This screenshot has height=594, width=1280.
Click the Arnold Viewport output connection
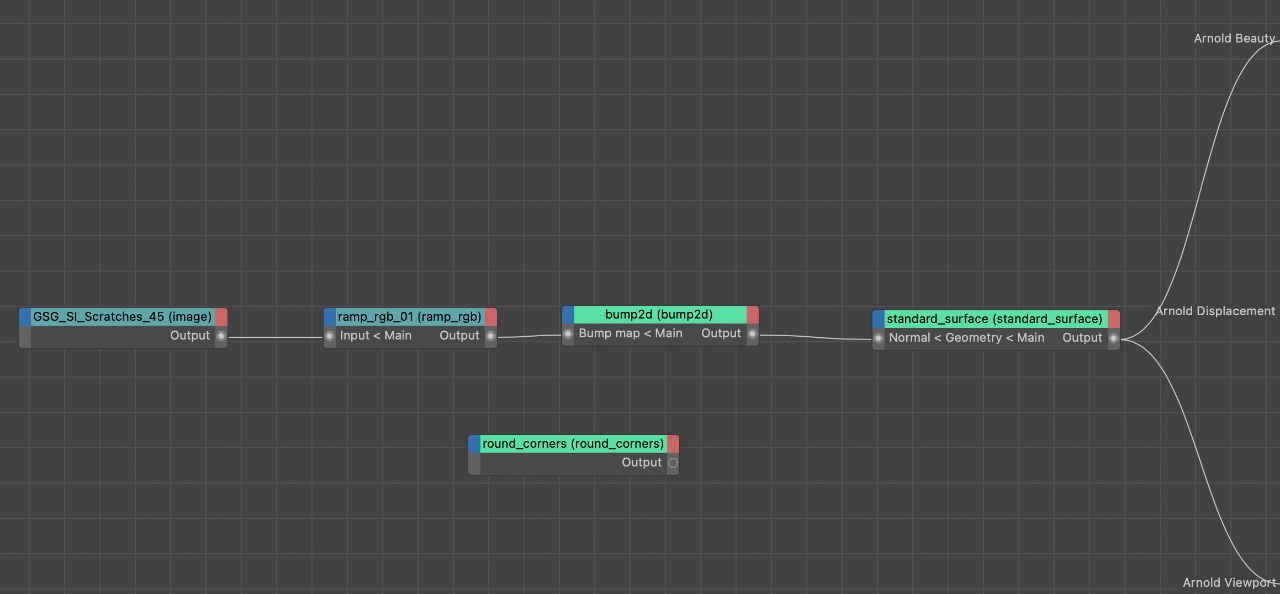tap(1231, 582)
